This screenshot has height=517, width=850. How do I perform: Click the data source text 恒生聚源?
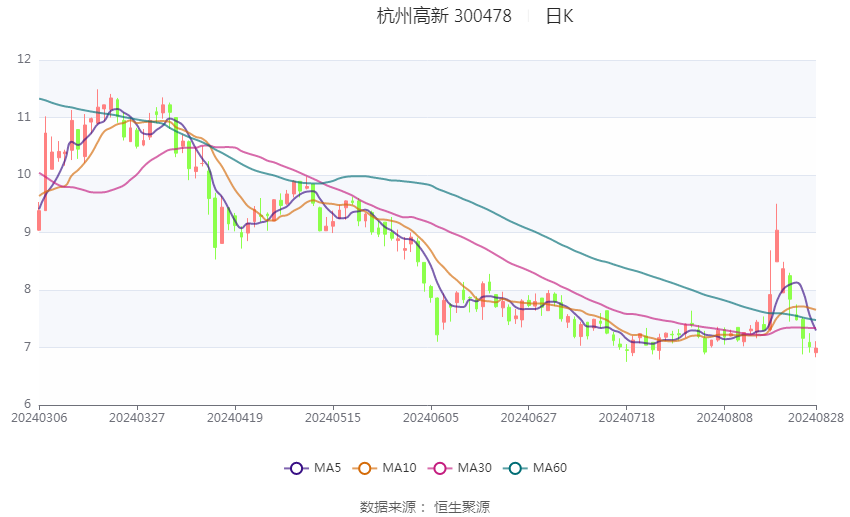(462, 507)
